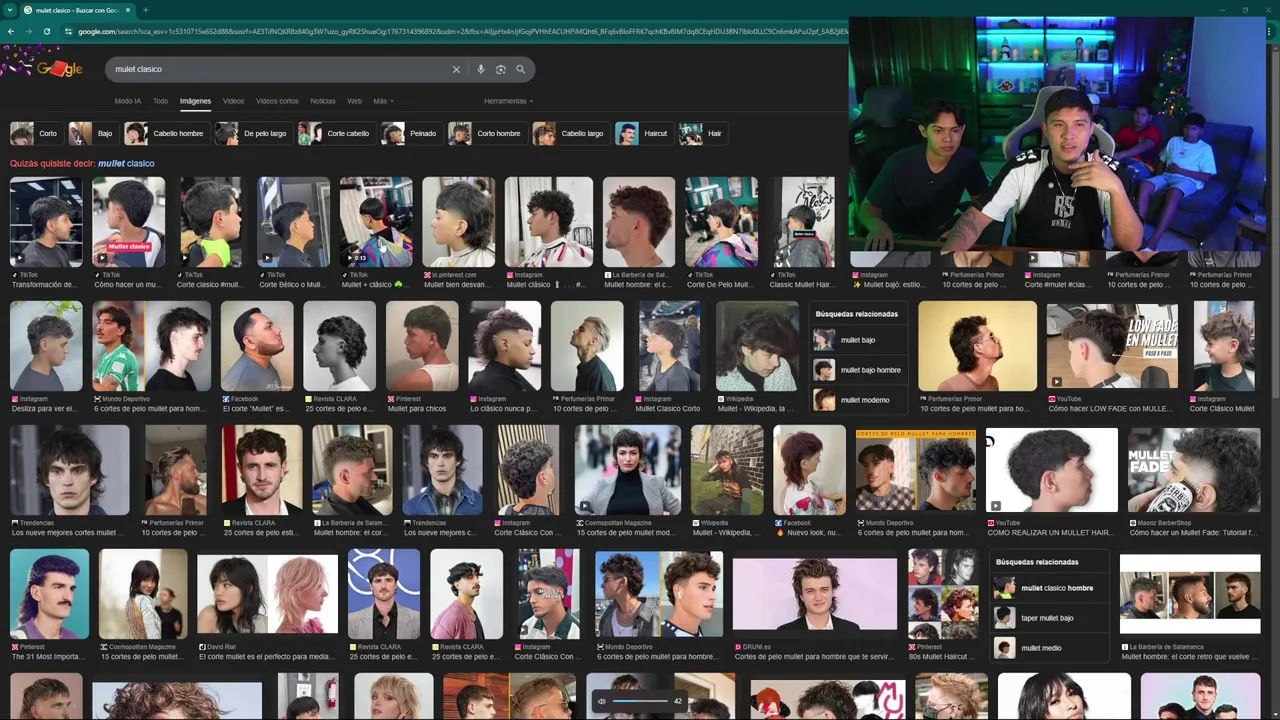Screen dimensions: 1280x720
Task: Open YouTube 'Cómo hacer LOW FADE con MULLE...' thumbnail
Action: tap(1112, 346)
